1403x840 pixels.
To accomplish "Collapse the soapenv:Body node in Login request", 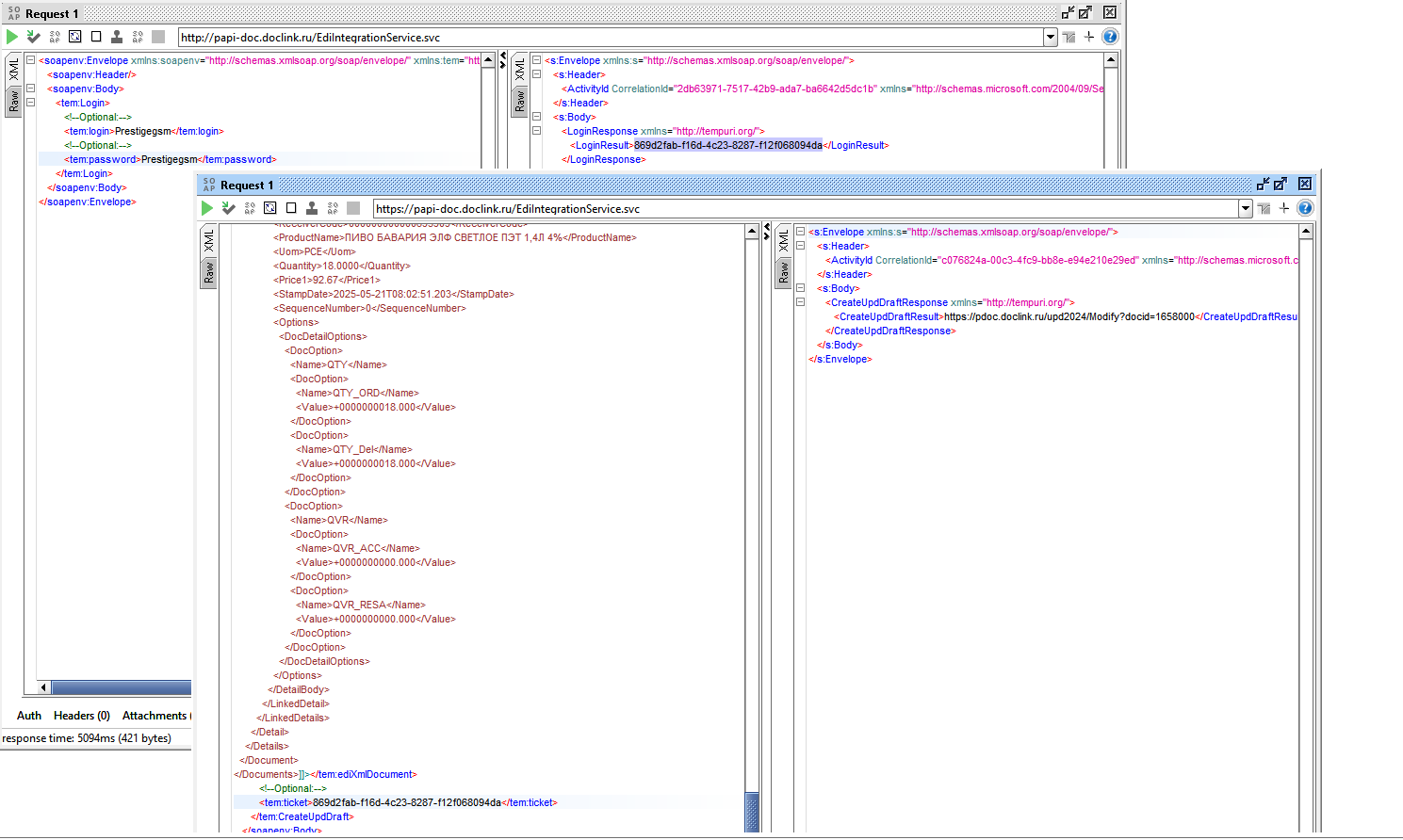I will (x=30, y=89).
